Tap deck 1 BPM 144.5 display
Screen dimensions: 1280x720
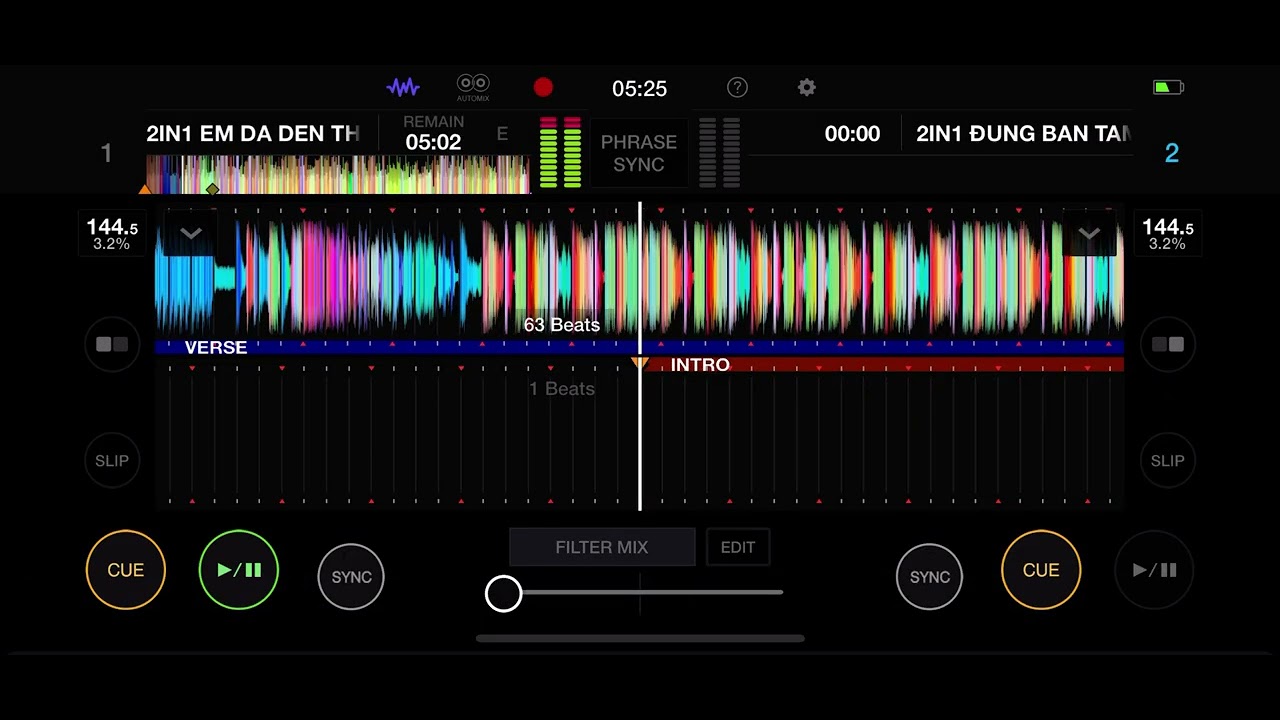coord(112,234)
